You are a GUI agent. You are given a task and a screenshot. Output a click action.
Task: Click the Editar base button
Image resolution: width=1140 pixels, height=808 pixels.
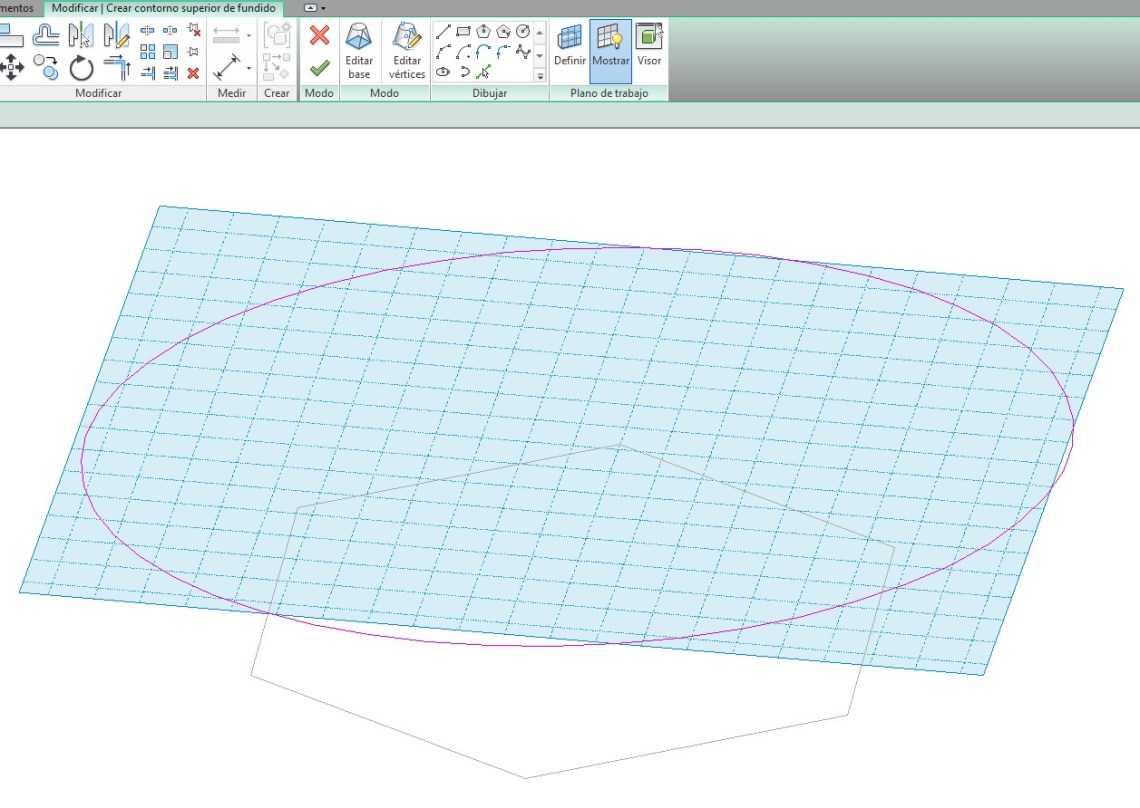[x=359, y=52]
